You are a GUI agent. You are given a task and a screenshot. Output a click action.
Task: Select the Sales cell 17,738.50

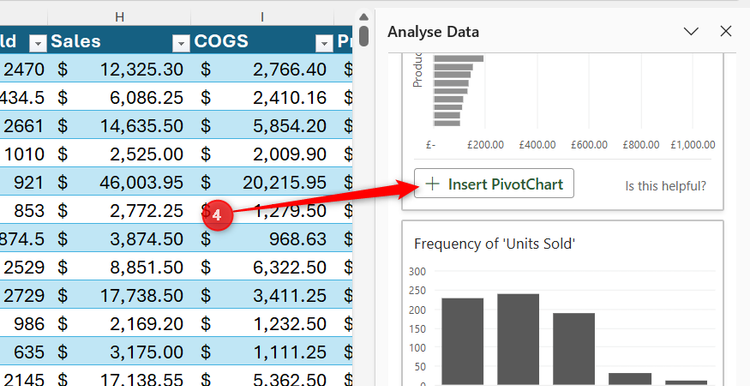(x=119, y=295)
